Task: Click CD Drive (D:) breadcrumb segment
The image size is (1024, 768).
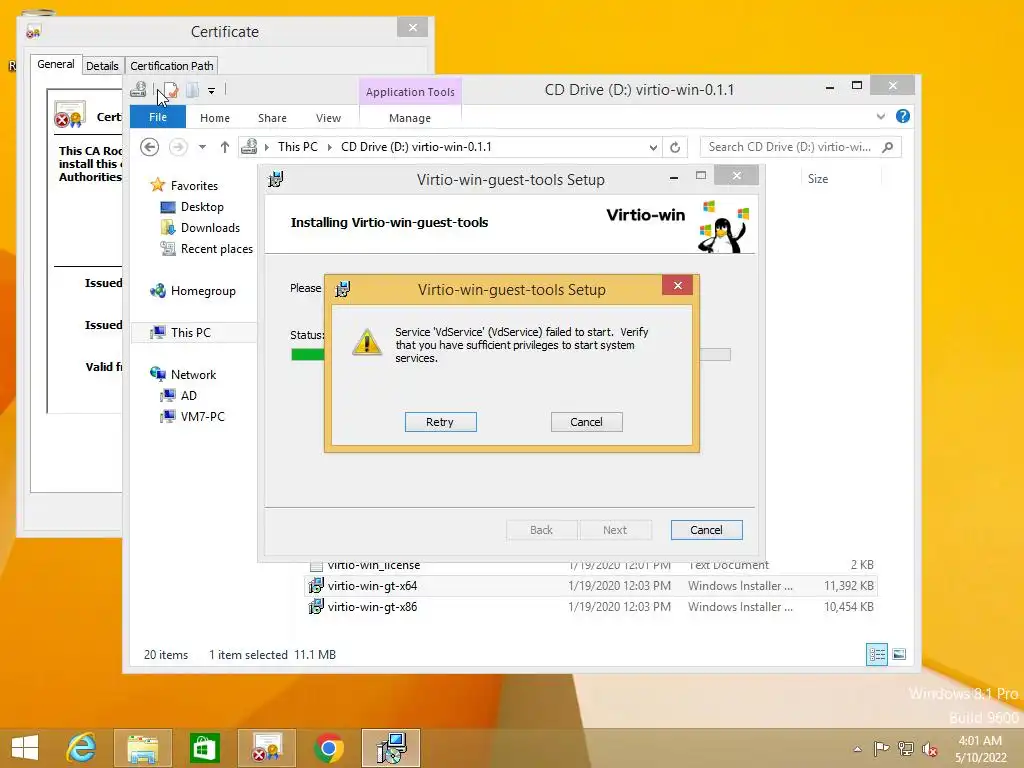Action: point(416,147)
